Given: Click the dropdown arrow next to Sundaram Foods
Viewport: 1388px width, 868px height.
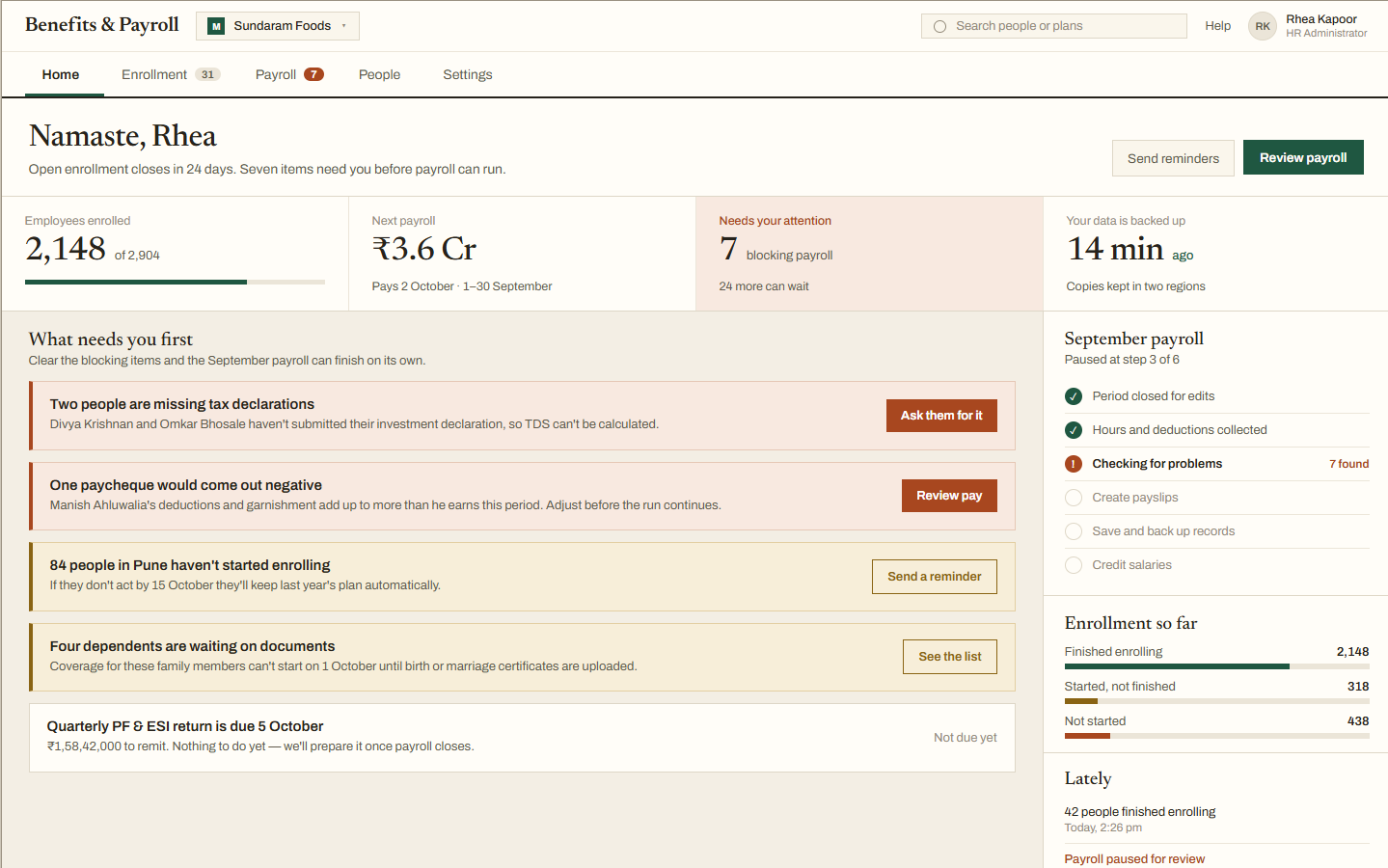Looking at the screenshot, I should tap(344, 26).
